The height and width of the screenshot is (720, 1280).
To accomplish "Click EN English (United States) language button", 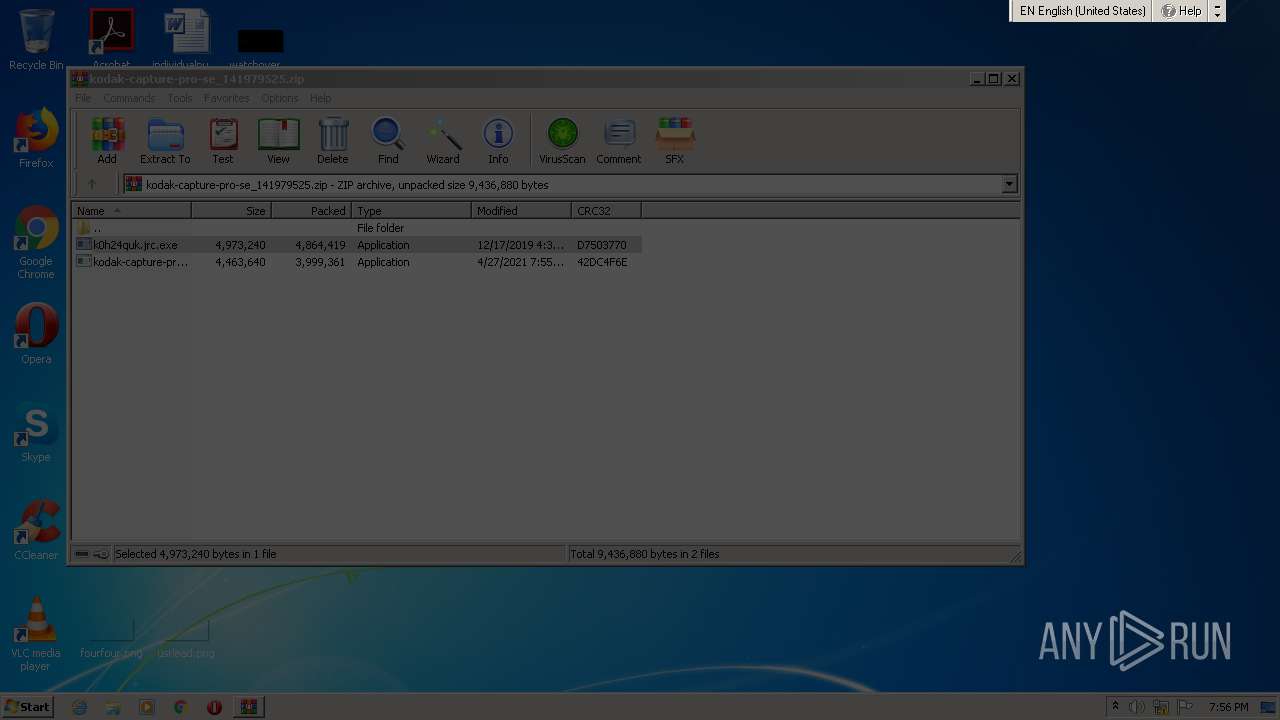I will pos(1082,11).
